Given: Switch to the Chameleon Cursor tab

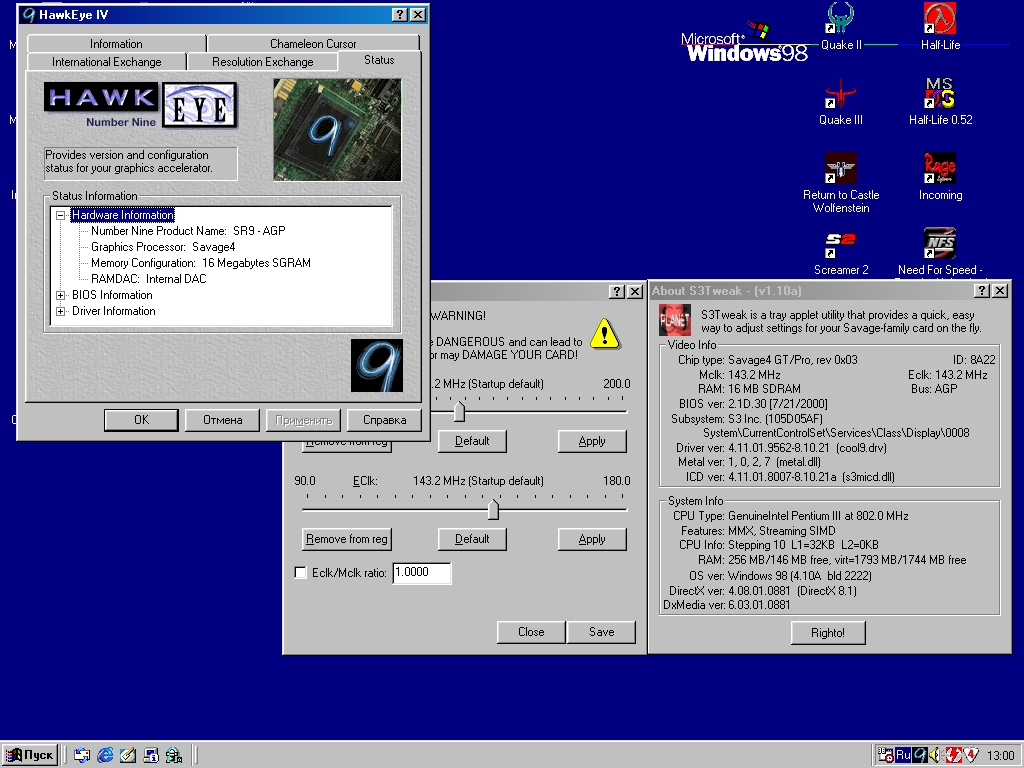Looking at the screenshot, I should point(313,44).
